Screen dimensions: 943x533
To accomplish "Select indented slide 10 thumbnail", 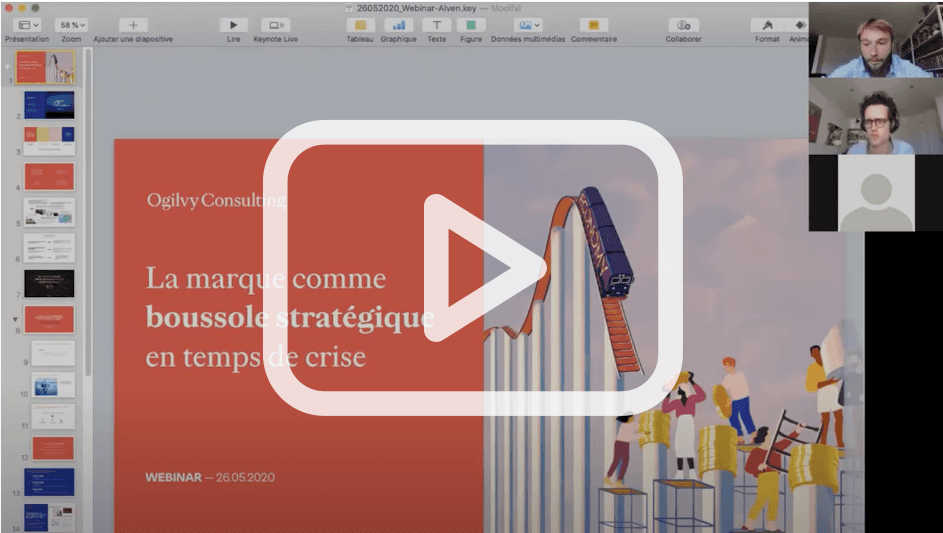I will click(54, 385).
